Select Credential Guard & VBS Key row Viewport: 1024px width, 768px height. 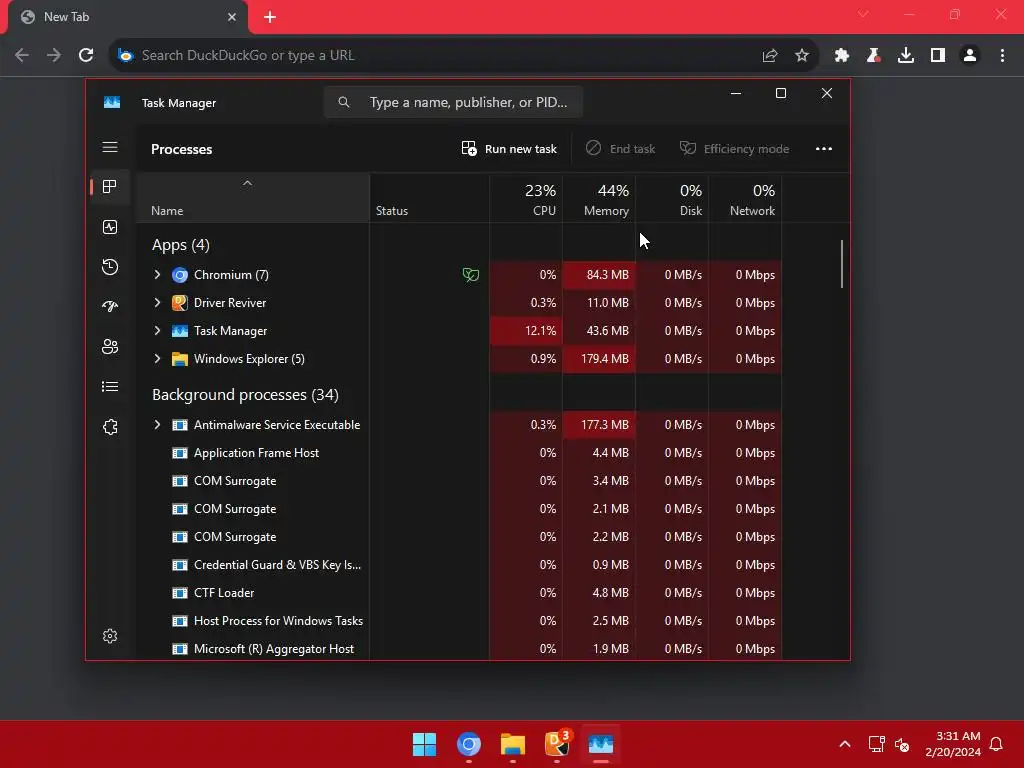point(458,565)
